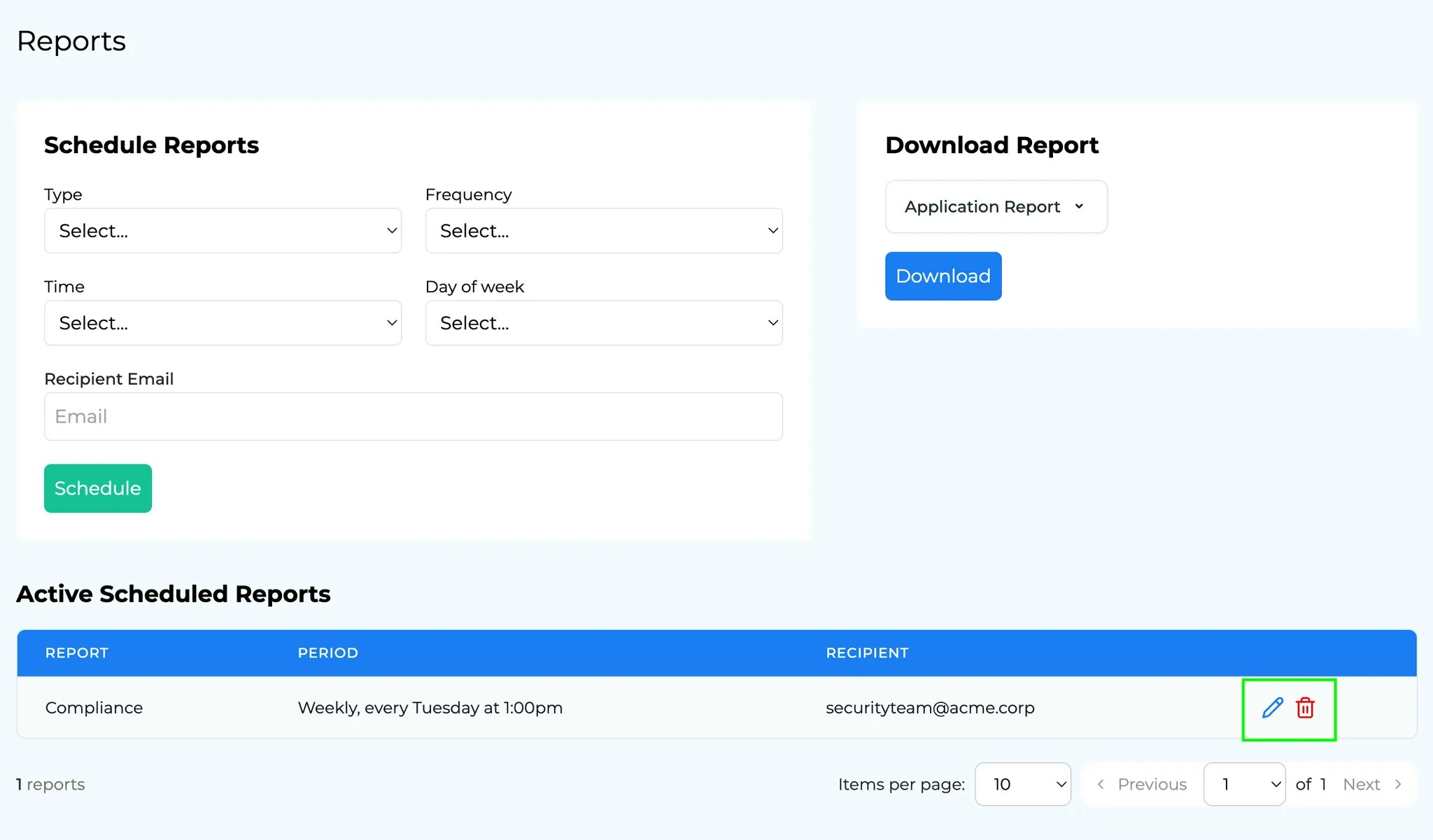The image size is (1433, 840).
Task: Click the RECIPIENT column header
Action: pos(867,653)
